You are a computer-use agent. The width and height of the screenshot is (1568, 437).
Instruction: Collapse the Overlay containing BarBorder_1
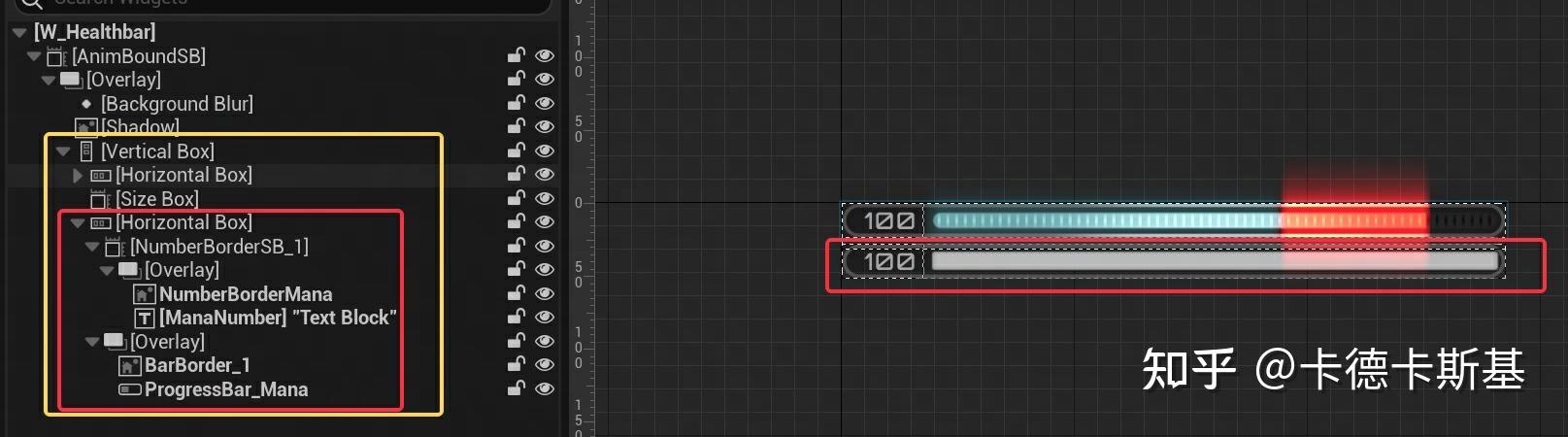(92, 343)
